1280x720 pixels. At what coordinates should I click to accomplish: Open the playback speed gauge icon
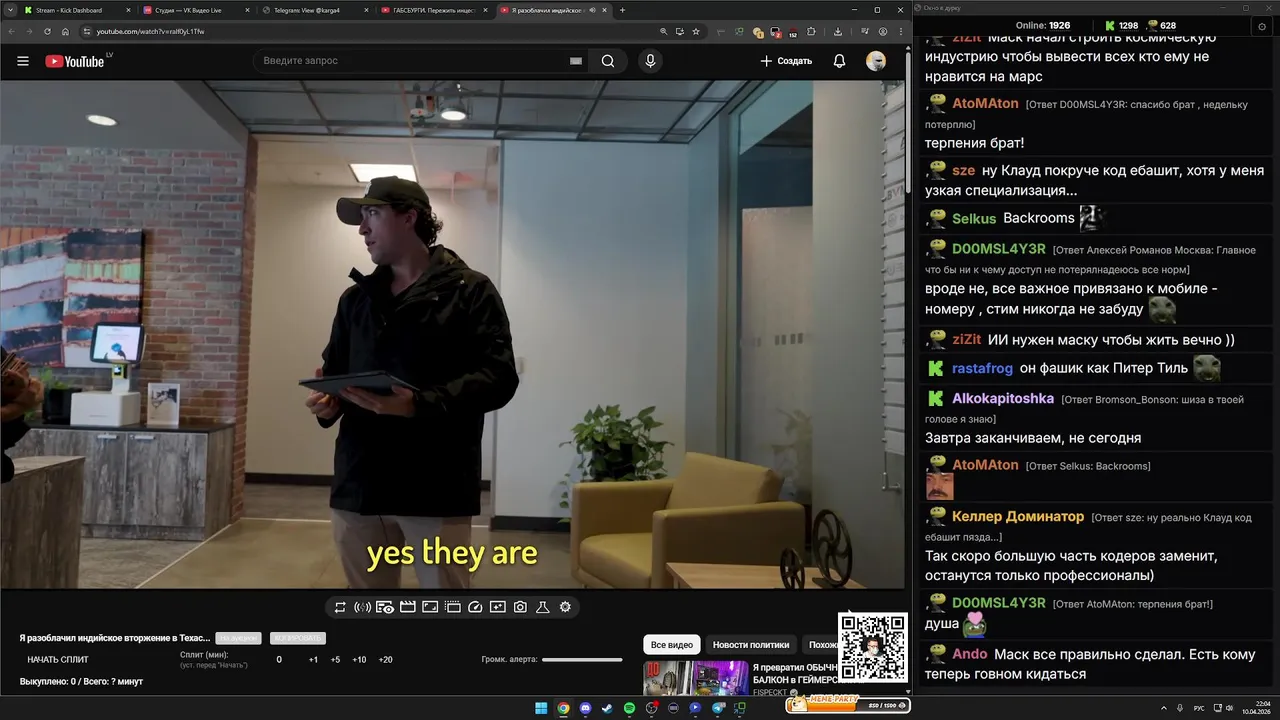point(475,607)
